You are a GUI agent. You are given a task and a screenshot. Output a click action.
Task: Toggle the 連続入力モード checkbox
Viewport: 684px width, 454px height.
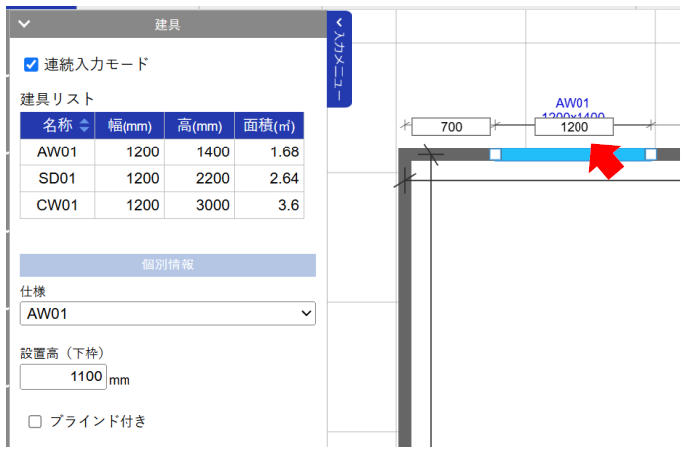coord(31,65)
